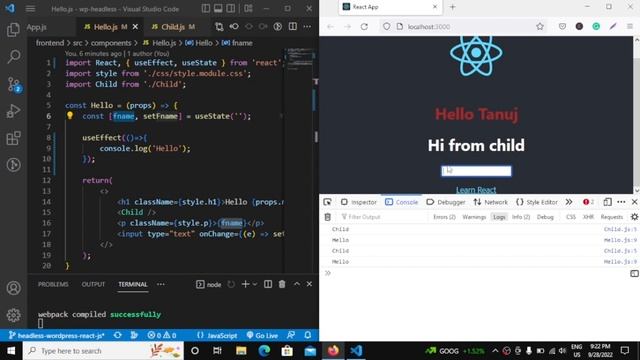The image size is (640, 360).
Task: Toggle responsive design mode icon
Action: coord(607,202)
